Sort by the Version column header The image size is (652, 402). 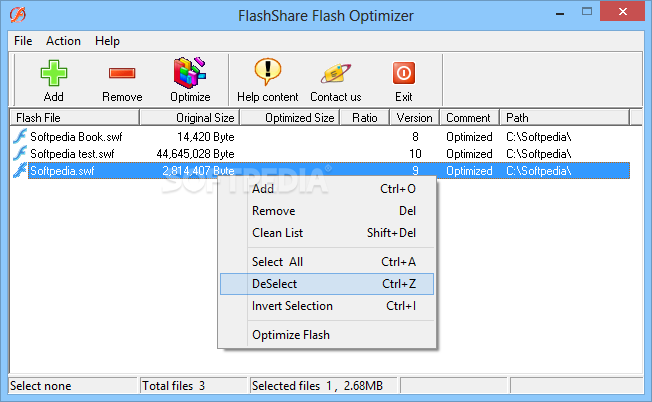(415, 118)
